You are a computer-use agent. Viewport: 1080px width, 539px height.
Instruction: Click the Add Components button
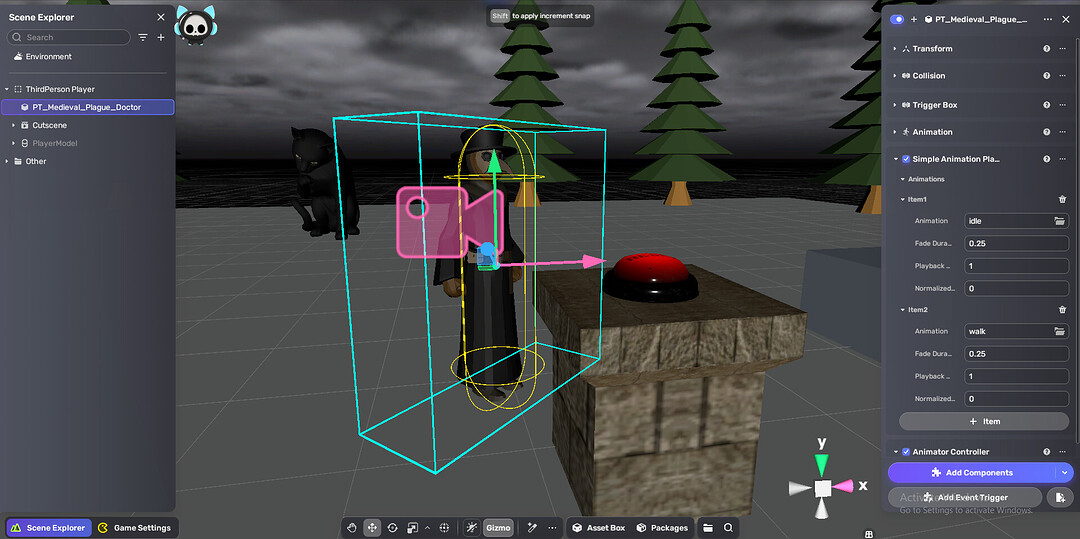click(971, 473)
